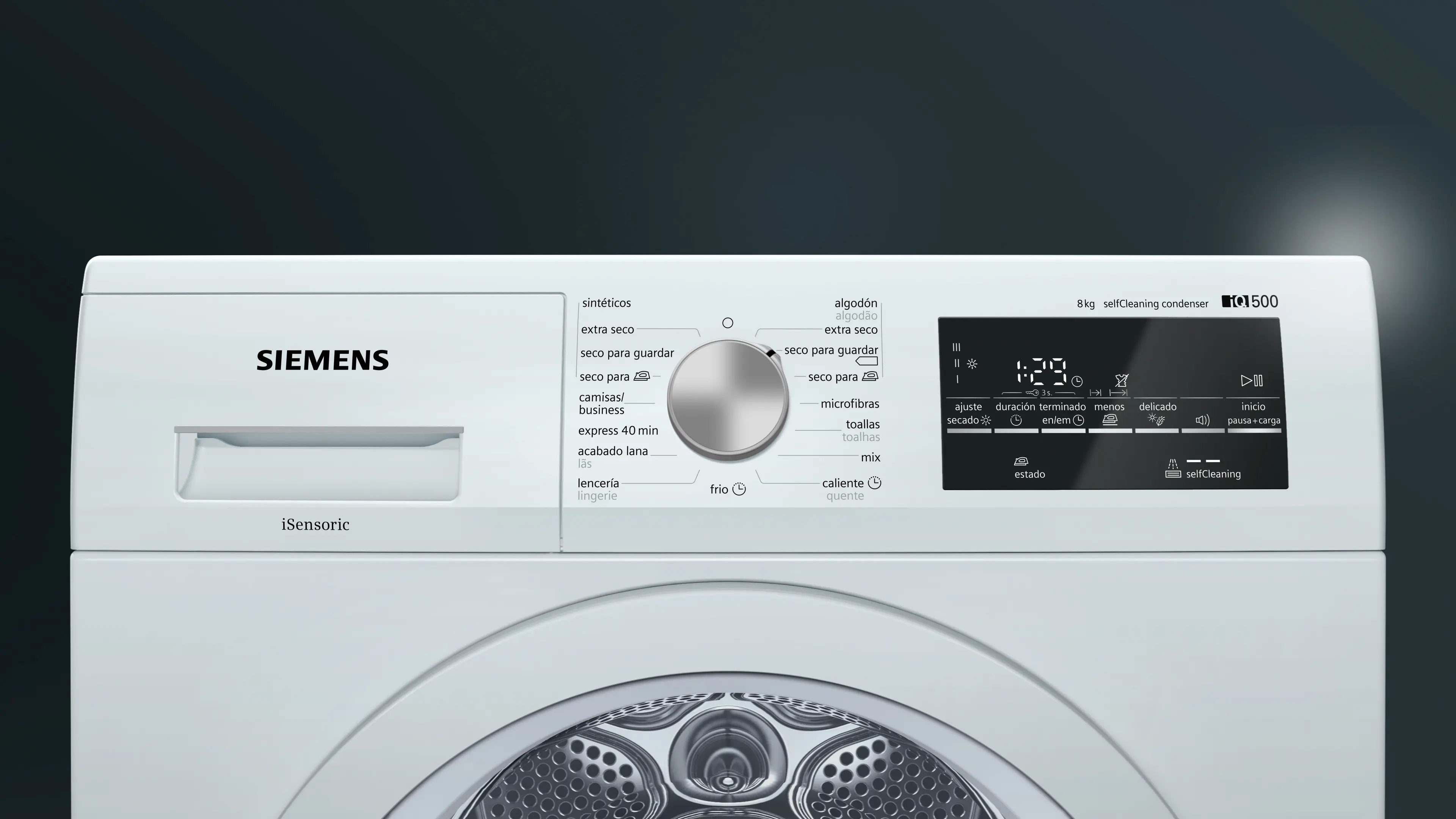Click the center of the program dial

point(728,397)
